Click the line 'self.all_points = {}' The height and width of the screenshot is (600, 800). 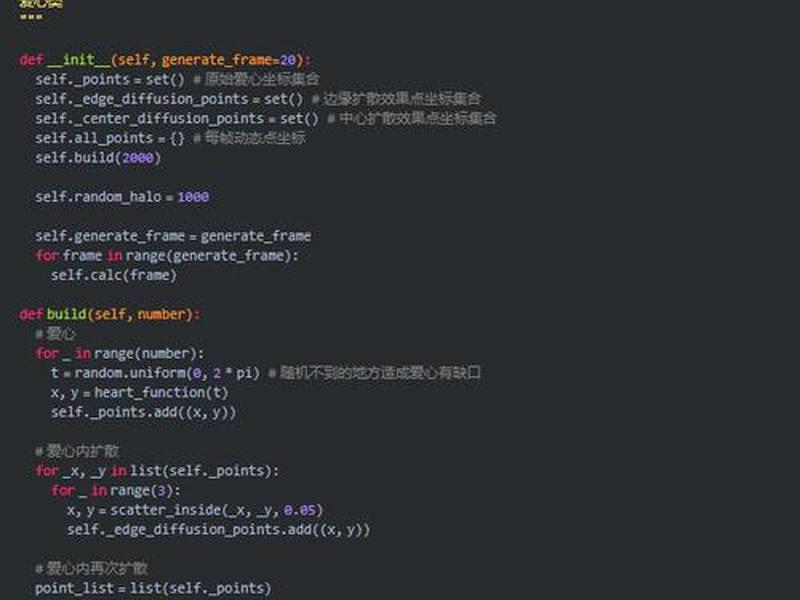point(110,138)
